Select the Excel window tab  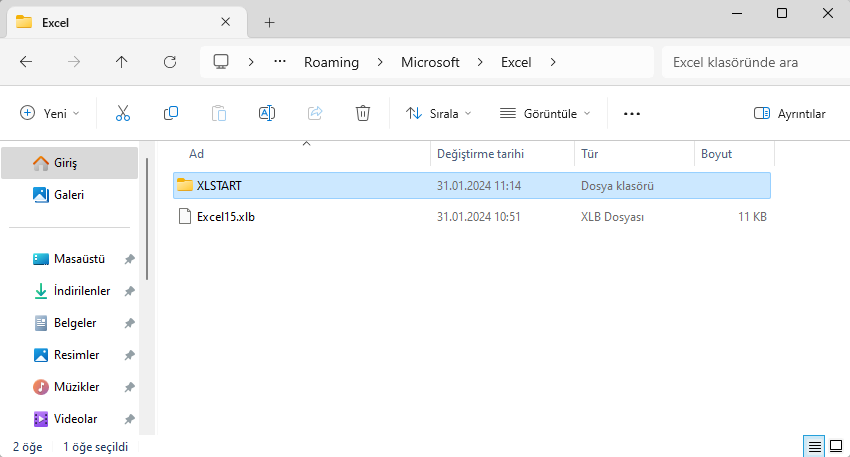pyautogui.click(x=127, y=22)
